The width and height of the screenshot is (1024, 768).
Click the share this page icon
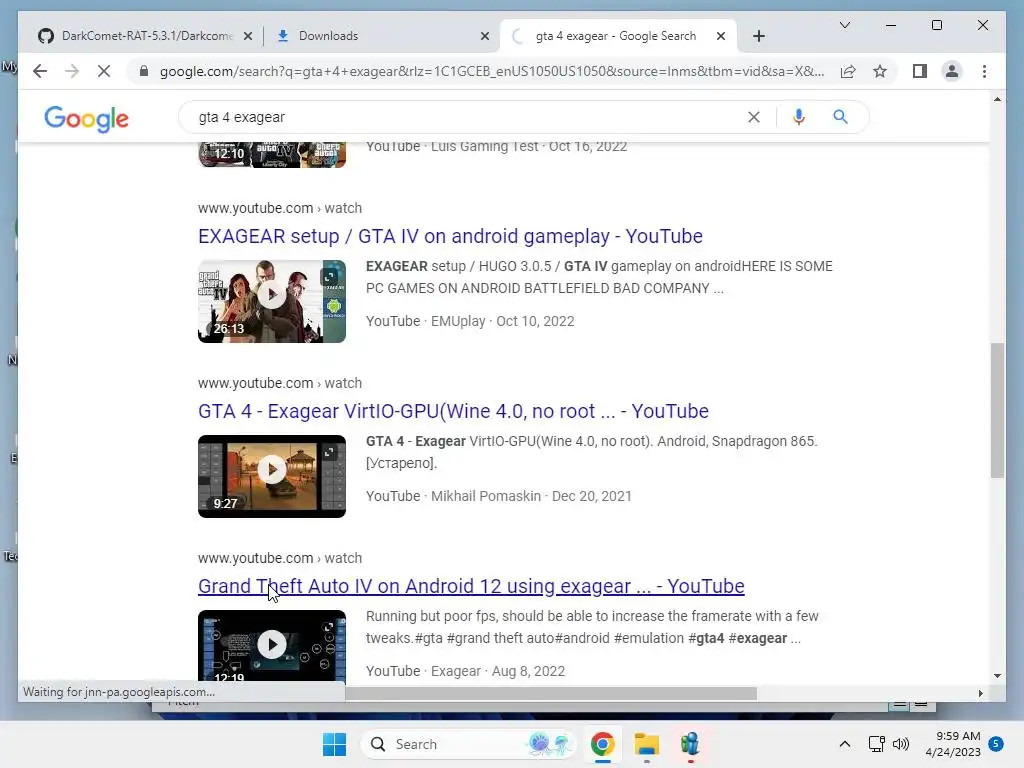(x=848, y=71)
